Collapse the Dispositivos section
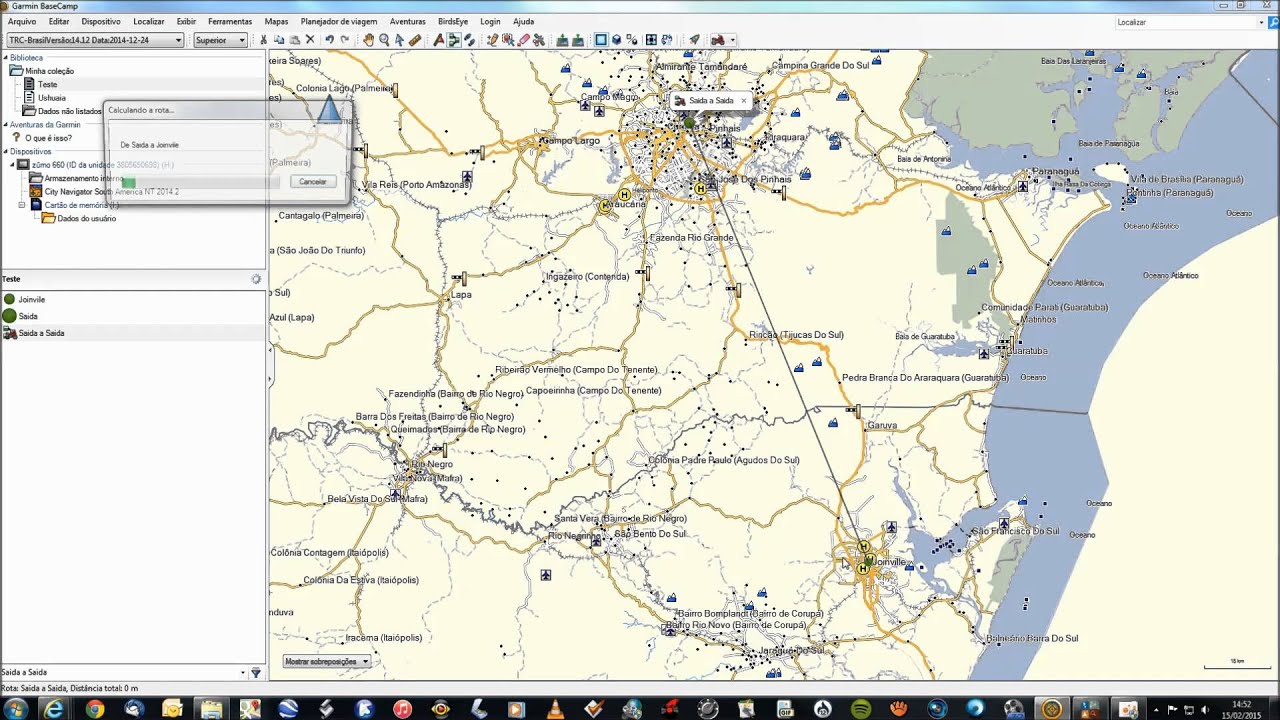This screenshot has height=720, width=1280. 5,152
